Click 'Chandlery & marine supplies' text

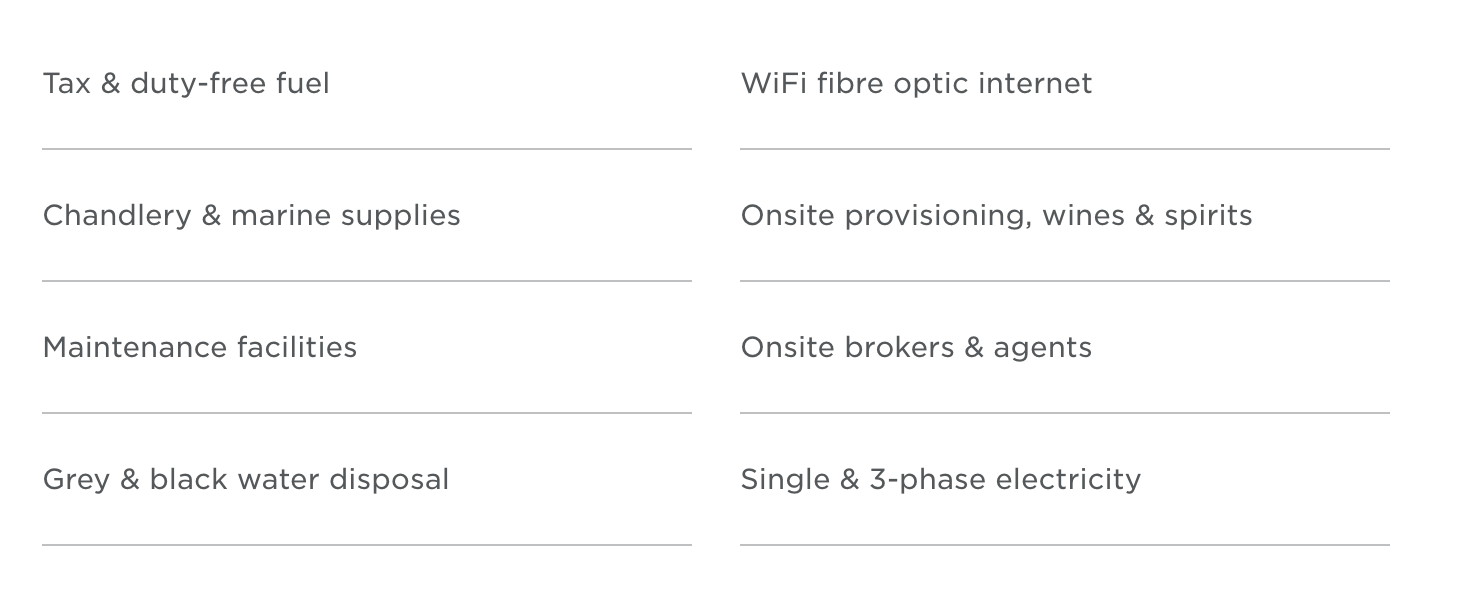click(252, 216)
